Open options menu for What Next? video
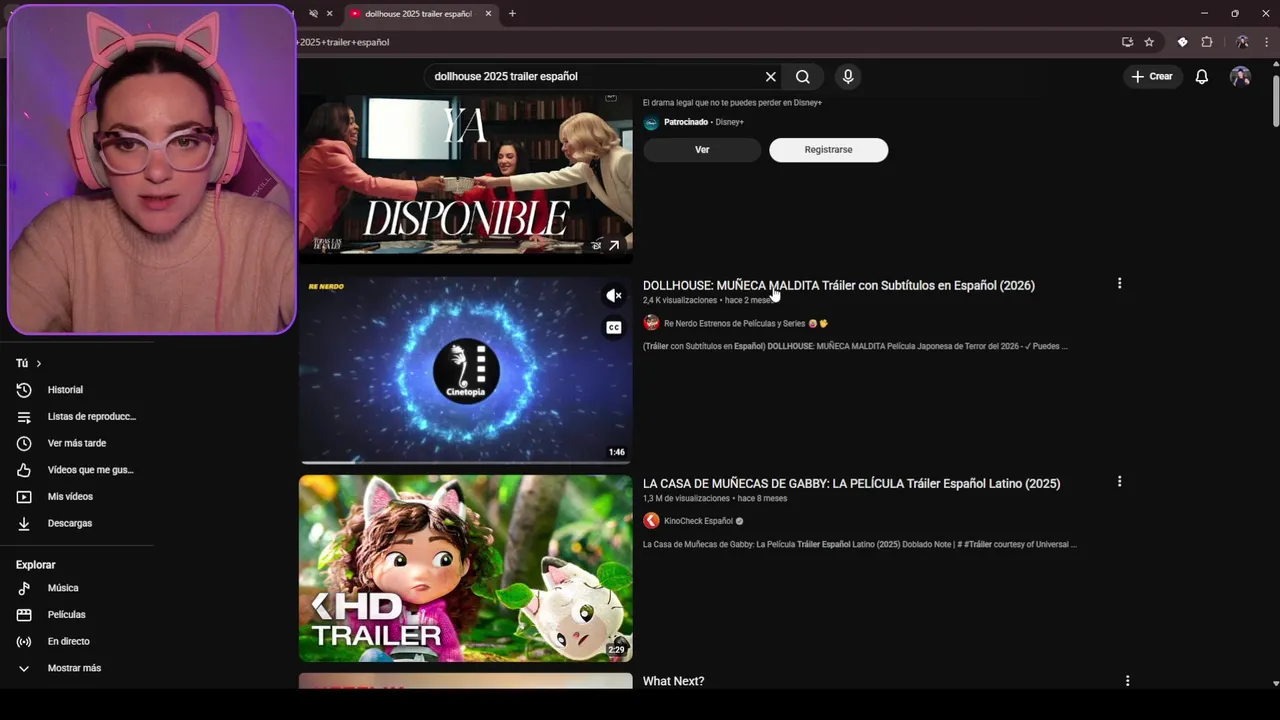This screenshot has width=1280, height=720. (1127, 681)
